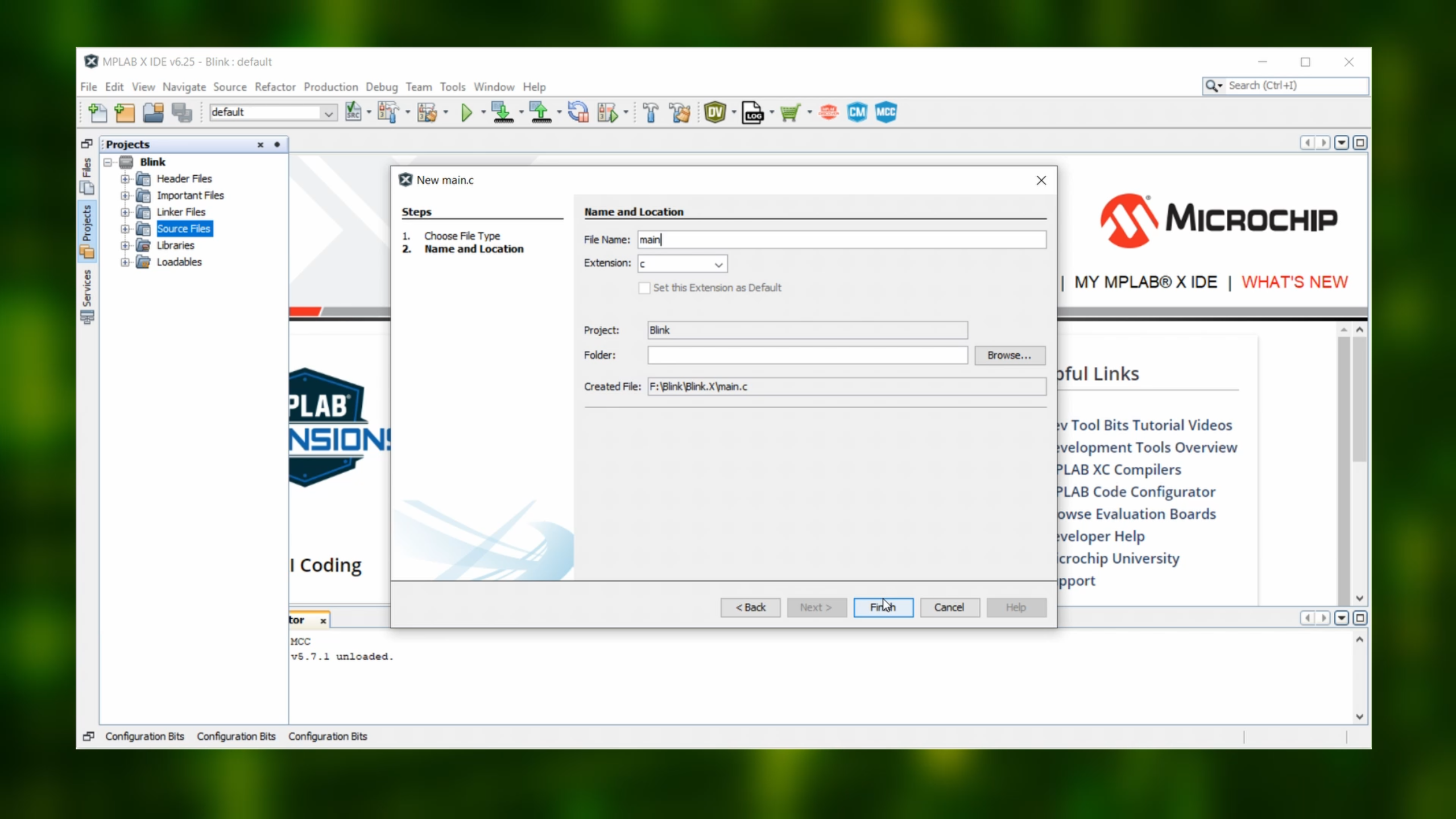This screenshot has width=1456, height=819.
Task: Click the New File toolbar icon
Action: [98, 113]
